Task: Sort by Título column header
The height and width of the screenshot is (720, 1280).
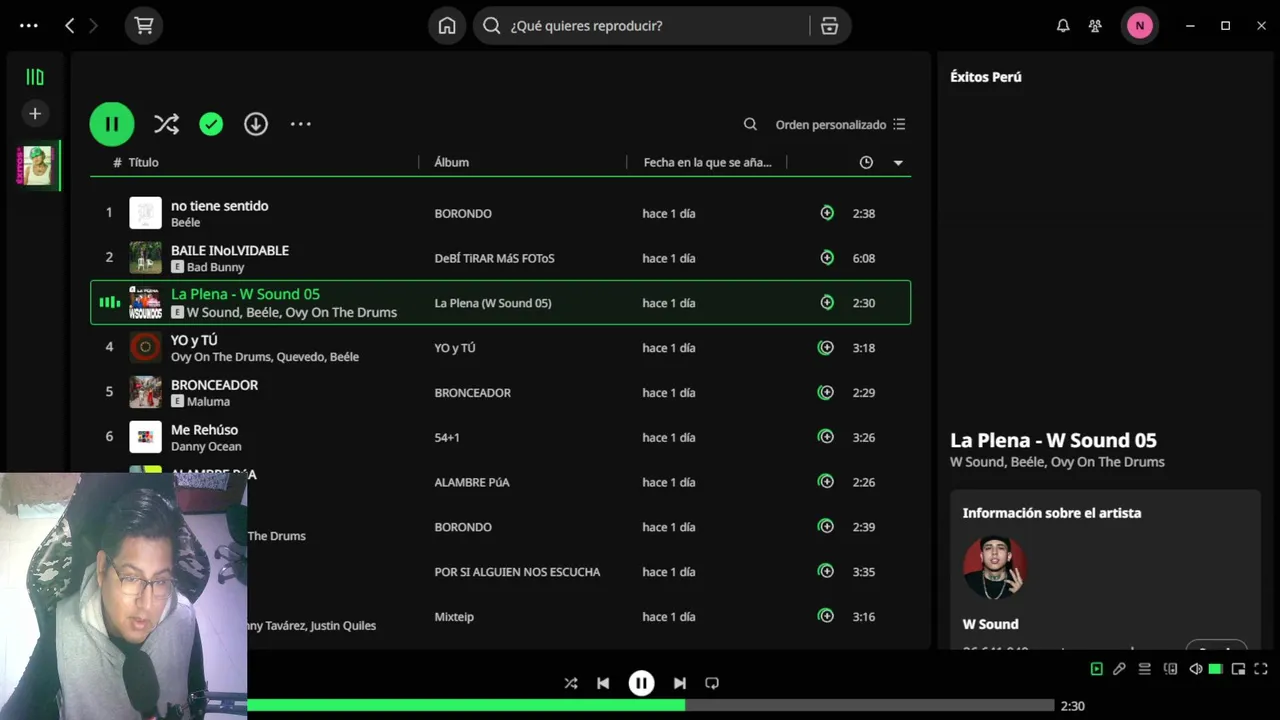Action: 143,162
